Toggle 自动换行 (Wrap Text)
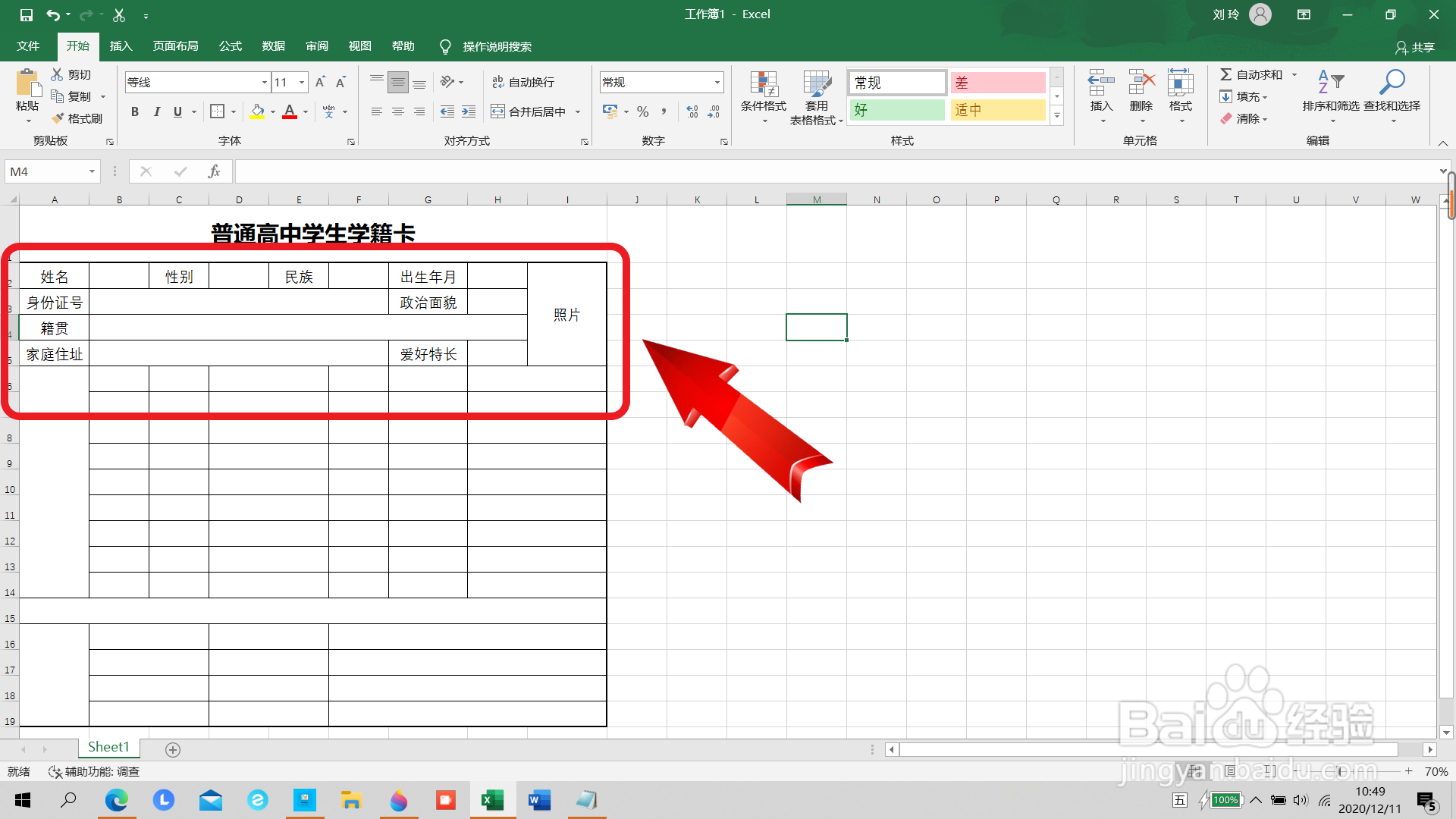 coord(524,82)
